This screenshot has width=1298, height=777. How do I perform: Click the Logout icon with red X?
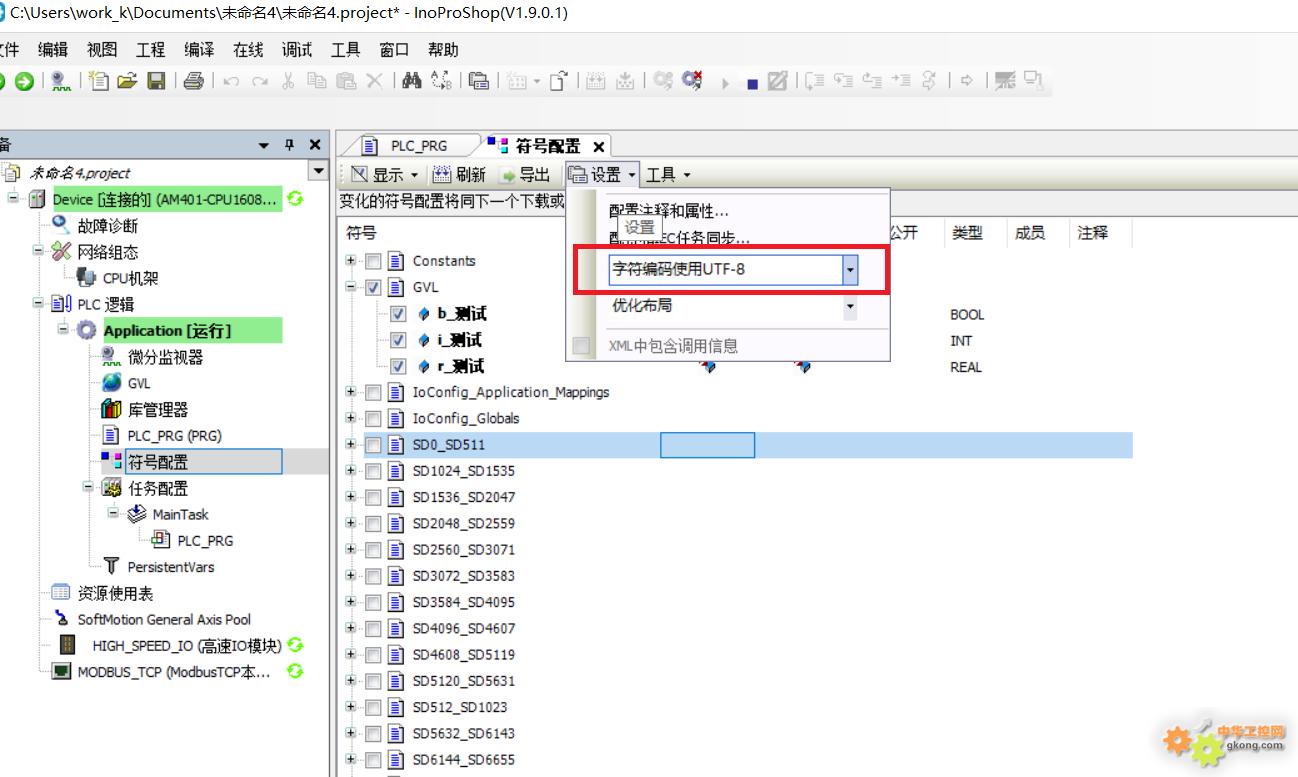click(692, 82)
